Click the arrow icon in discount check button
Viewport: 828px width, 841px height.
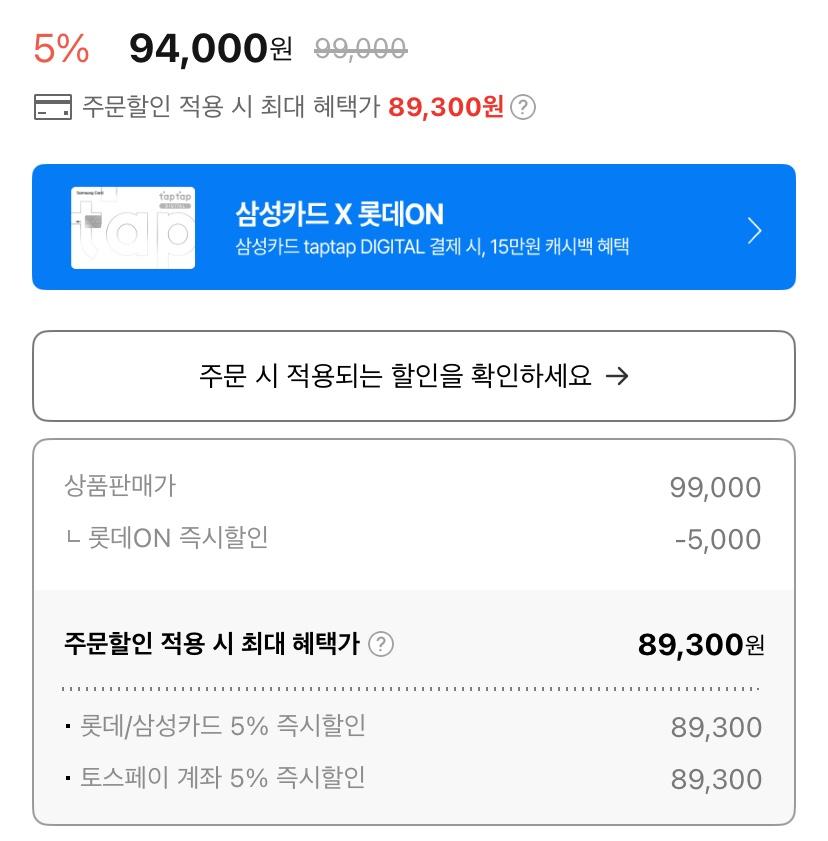click(x=618, y=376)
